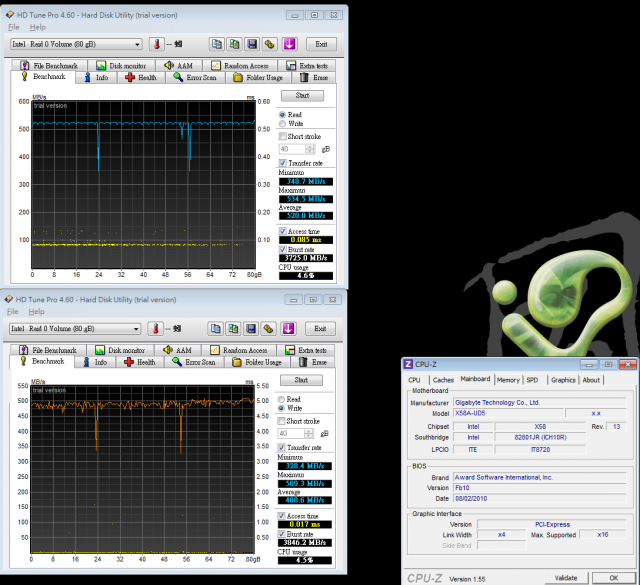Open the Info tab in top HD Tune window

pyautogui.click(x=96, y=78)
